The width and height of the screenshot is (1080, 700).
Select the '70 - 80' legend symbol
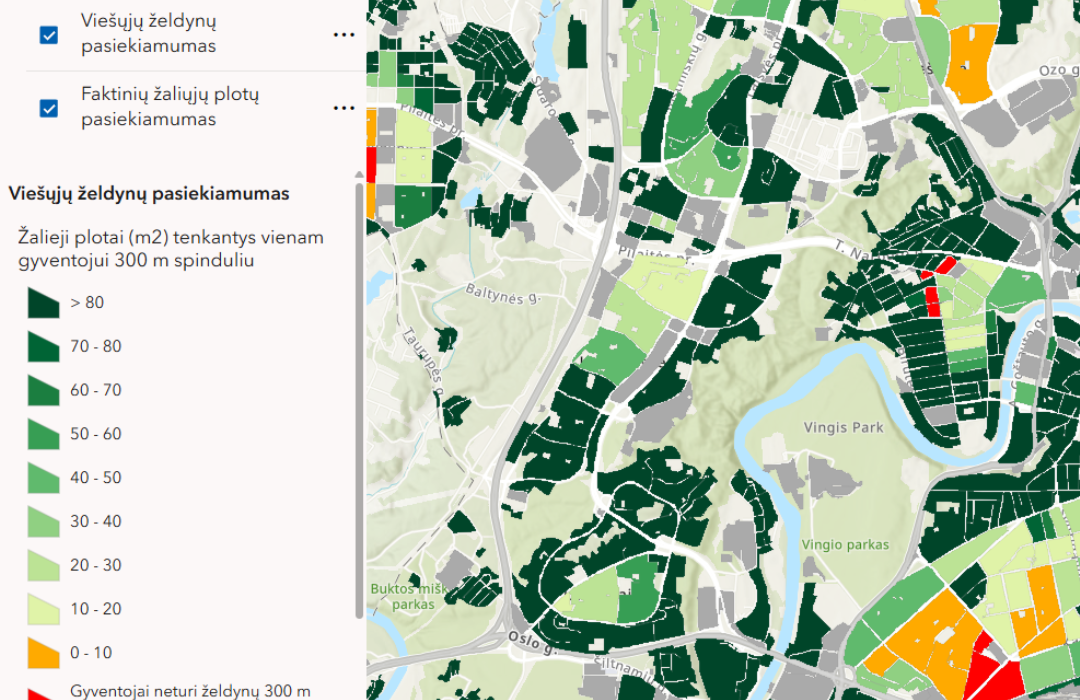point(43,348)
